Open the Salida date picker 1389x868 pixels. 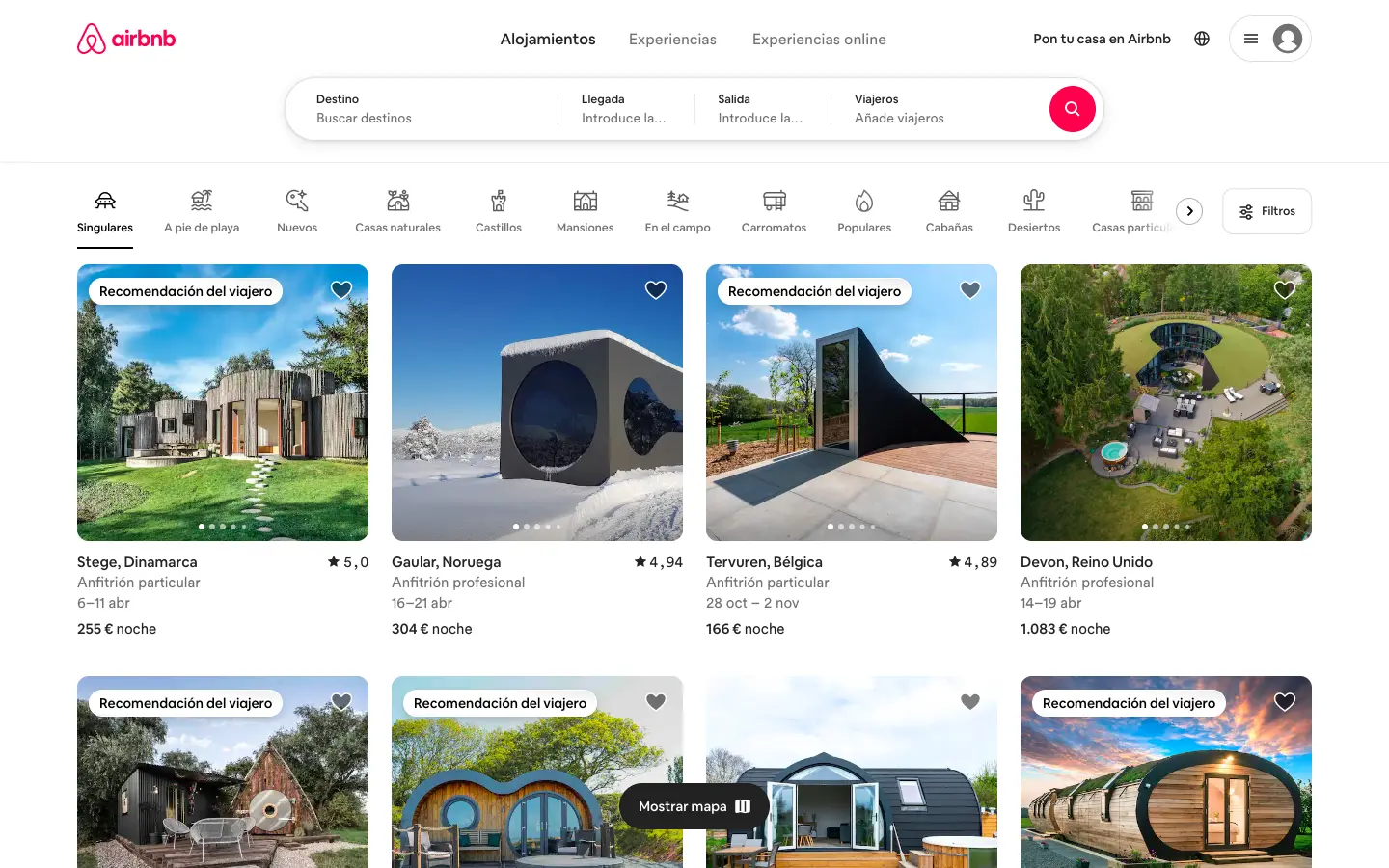pos(763,109)
